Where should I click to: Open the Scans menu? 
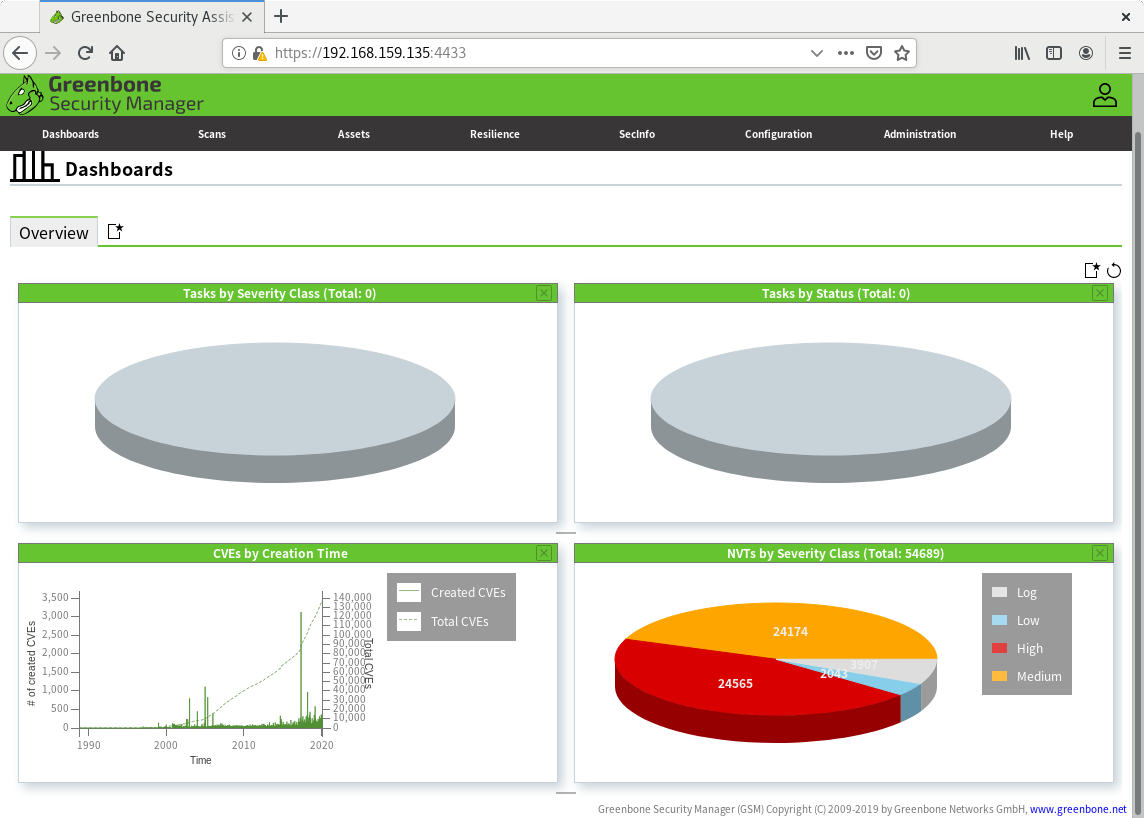[212, 134]
